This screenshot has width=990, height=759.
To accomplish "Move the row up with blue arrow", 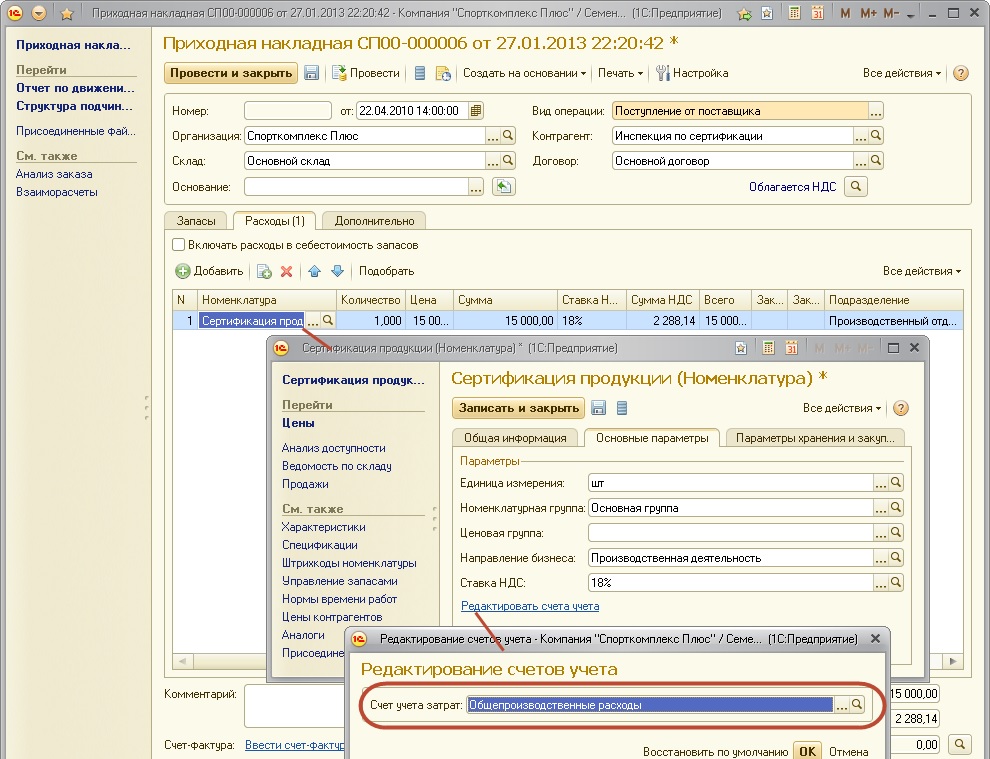I will click(x=315, y=271).
